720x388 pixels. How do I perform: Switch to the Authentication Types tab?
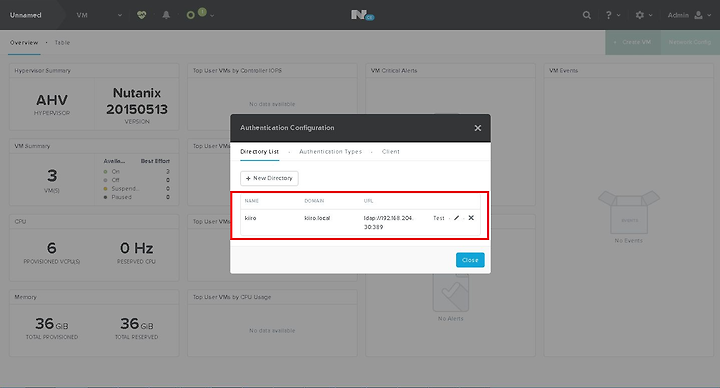(x=330, y=152)
